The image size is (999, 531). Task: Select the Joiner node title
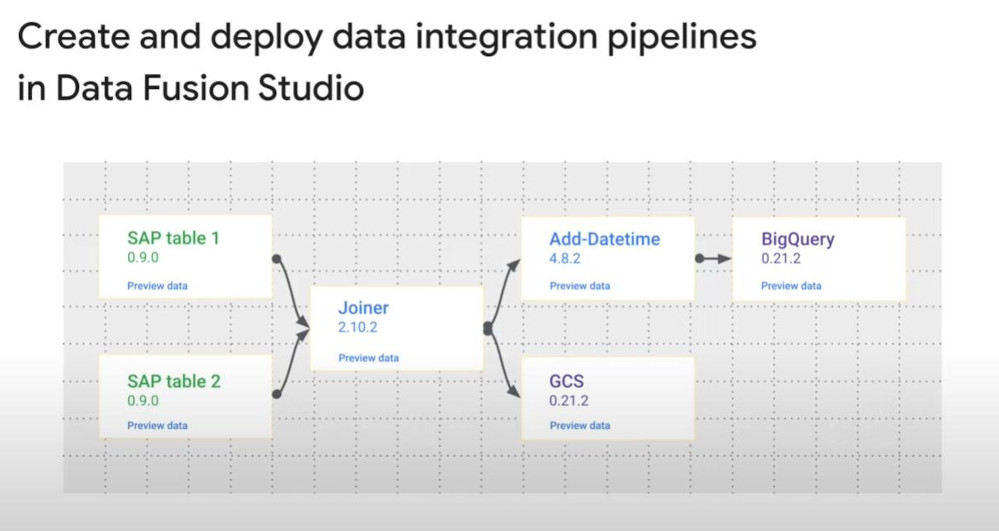point(363,308)
